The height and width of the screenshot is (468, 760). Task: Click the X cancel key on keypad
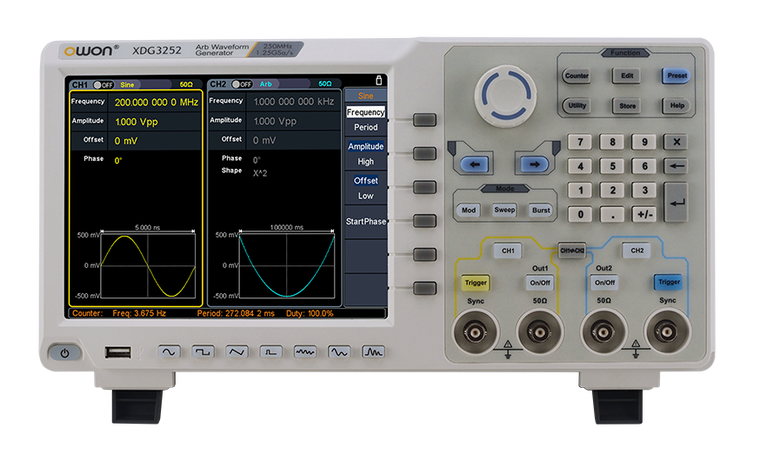click(x=677, y=142)
